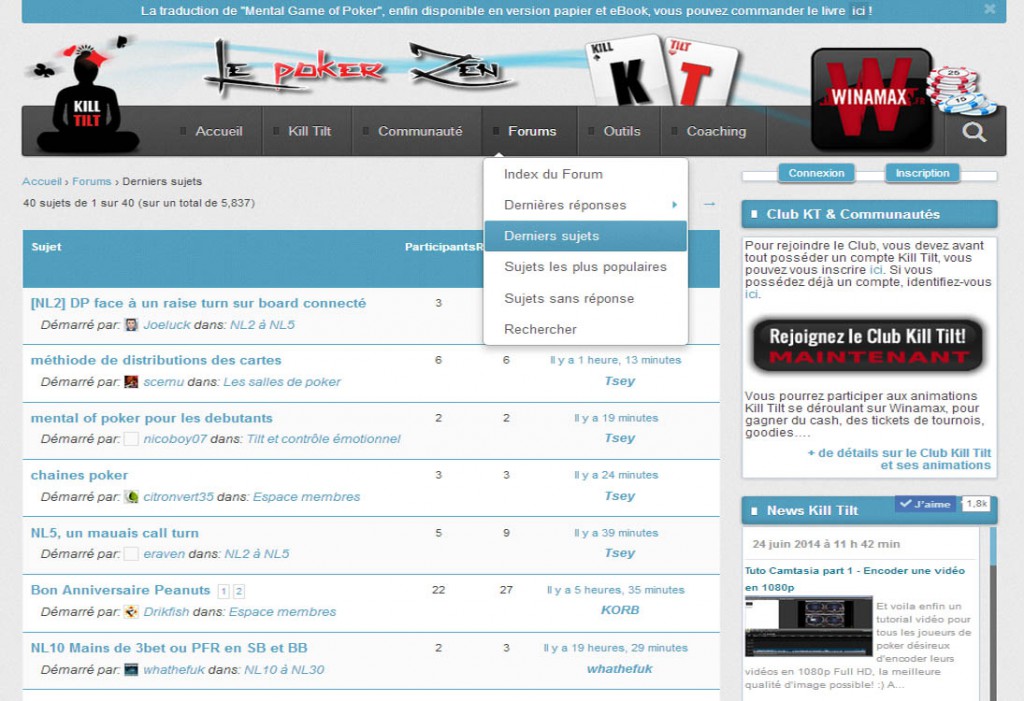Open NL10 à NL30 forum link
Image resolution: width=1024 pixels, height=701 pixels.
click(x=284, y=670)
